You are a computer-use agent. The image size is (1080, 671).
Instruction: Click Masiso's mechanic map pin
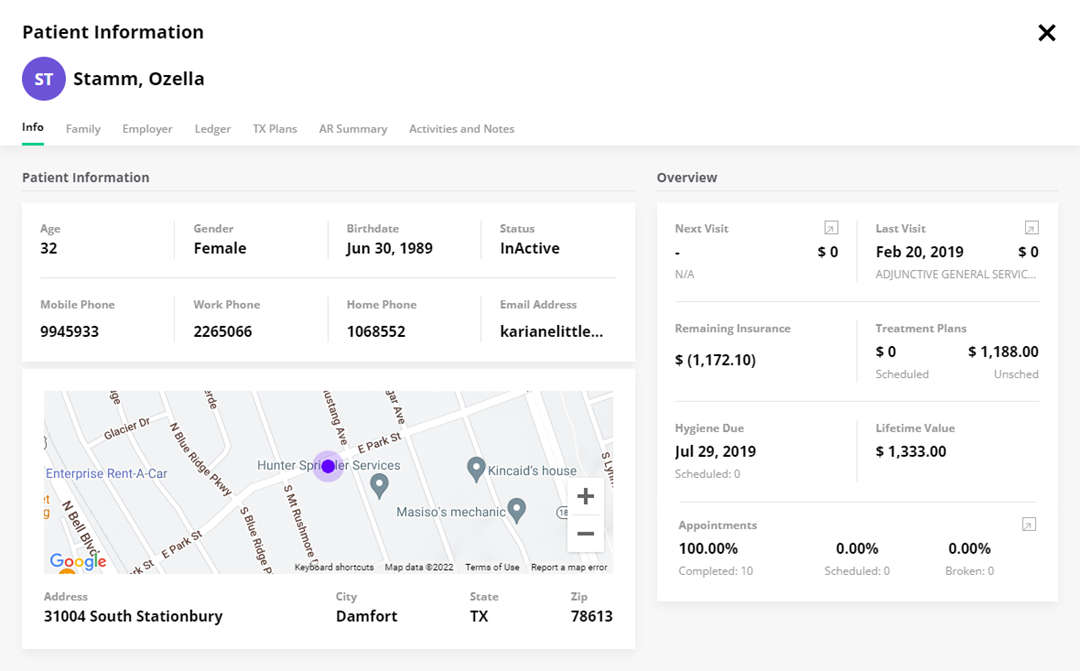pyautogui.click(x=516, y=510)
